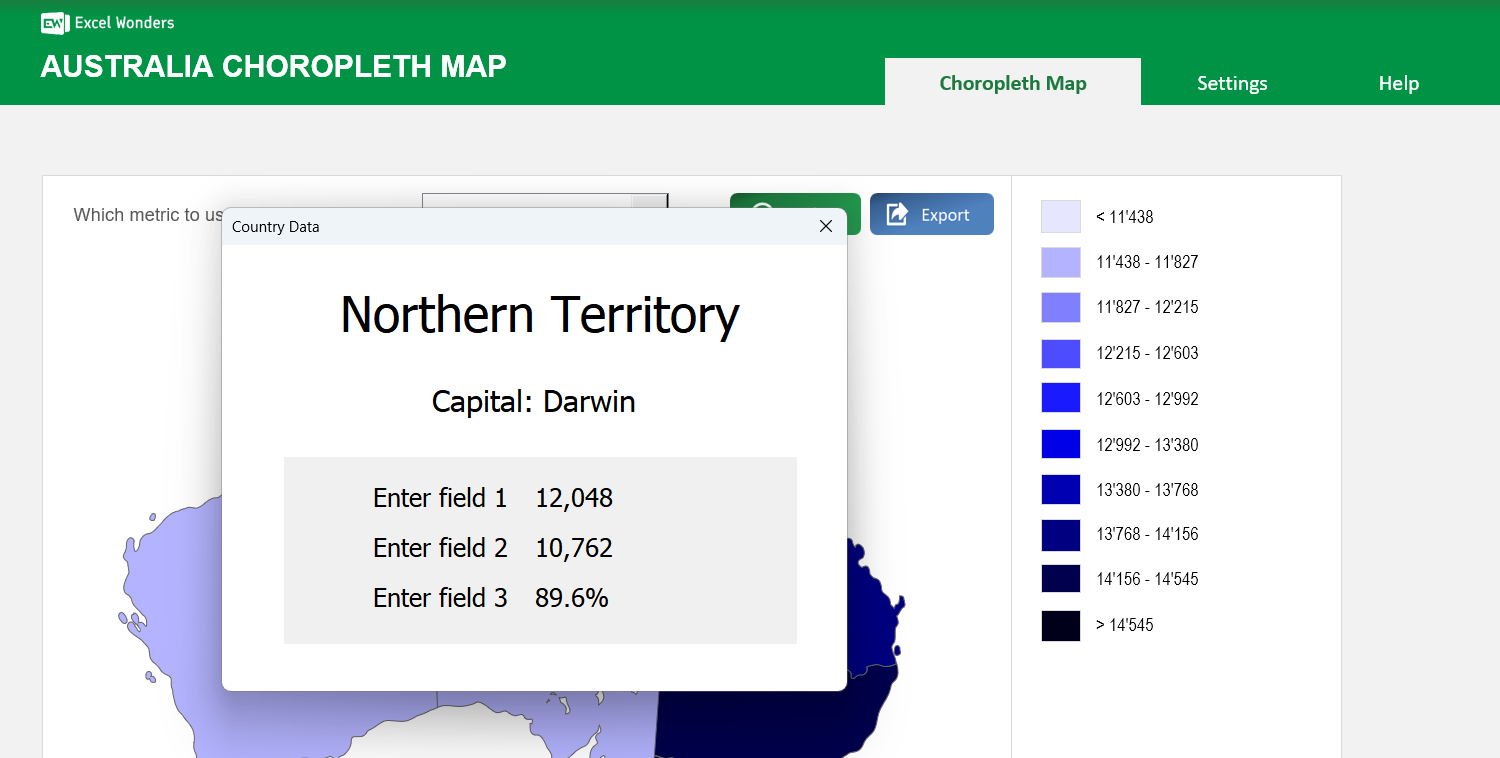
Task: Click the Excel Wonders logo icon
Action: click(54, 23)
